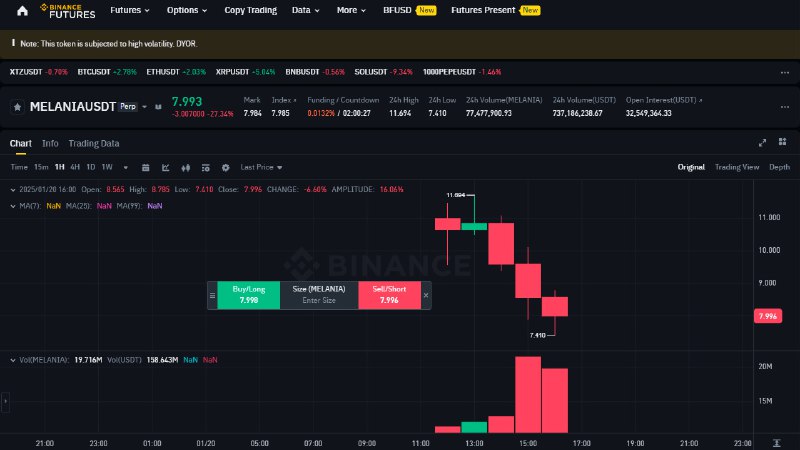The height and width of the screenshot is (450, 800).
Task: Open symbol header more options ellipsis
Action: tap(785, 107)
